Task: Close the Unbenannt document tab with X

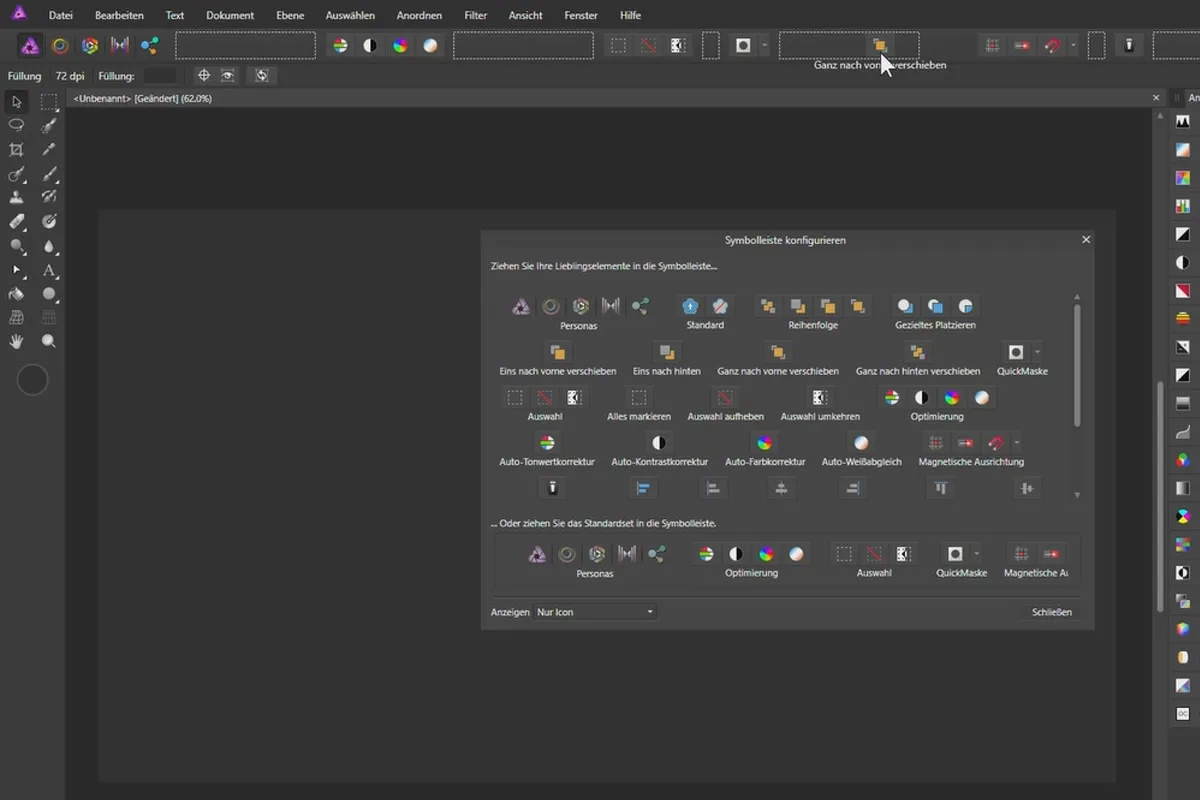Action: click(x=1156, y=98)
